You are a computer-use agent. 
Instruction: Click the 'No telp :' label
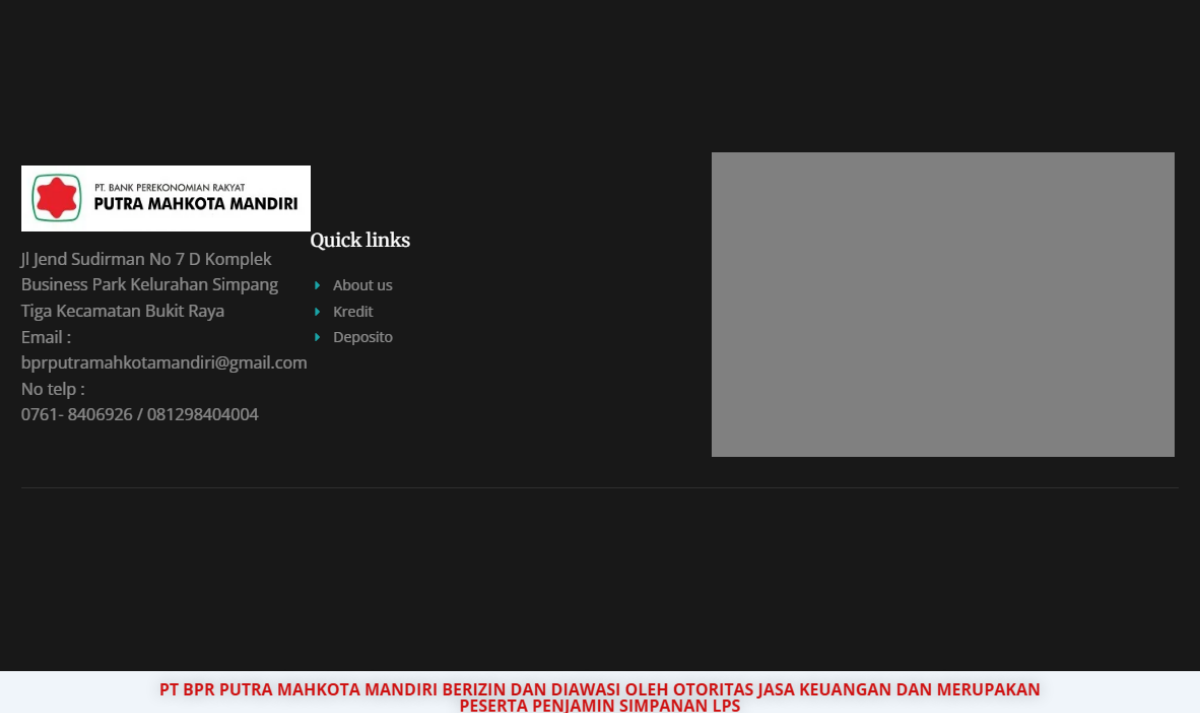click(53, 389)
